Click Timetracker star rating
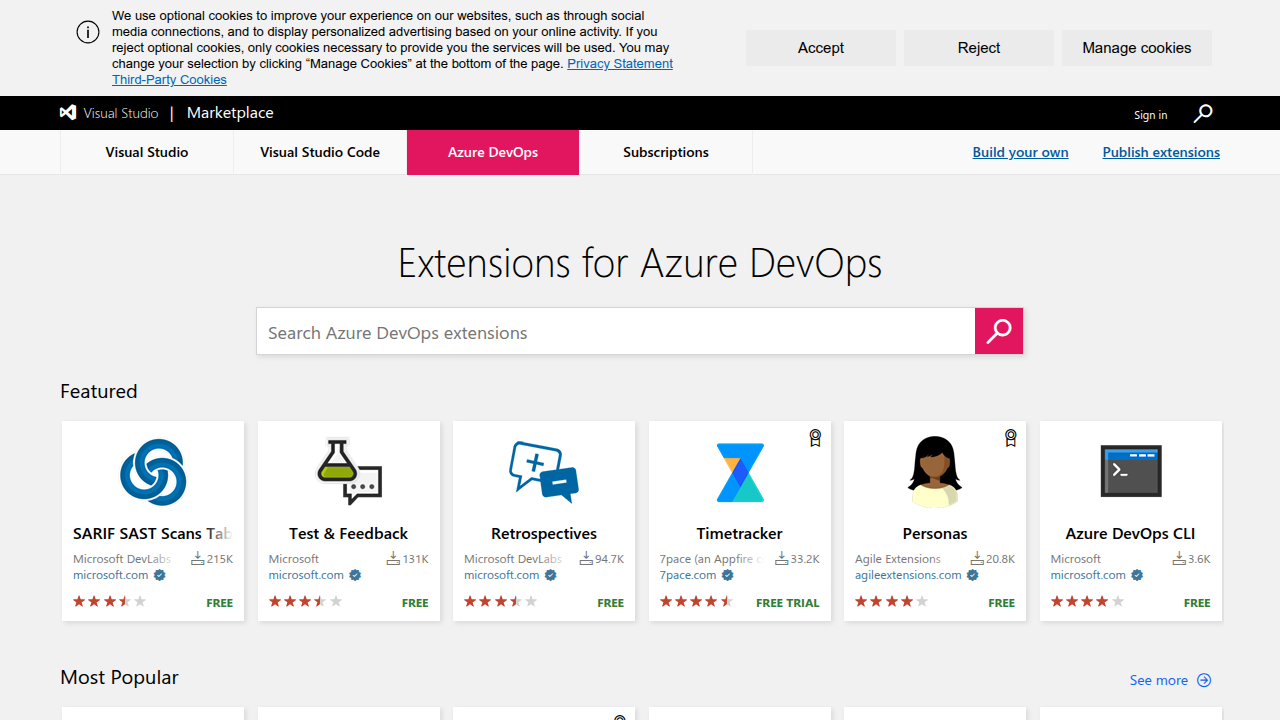Viewport: 1280px width, 720px height. click(x=696, y=602)
